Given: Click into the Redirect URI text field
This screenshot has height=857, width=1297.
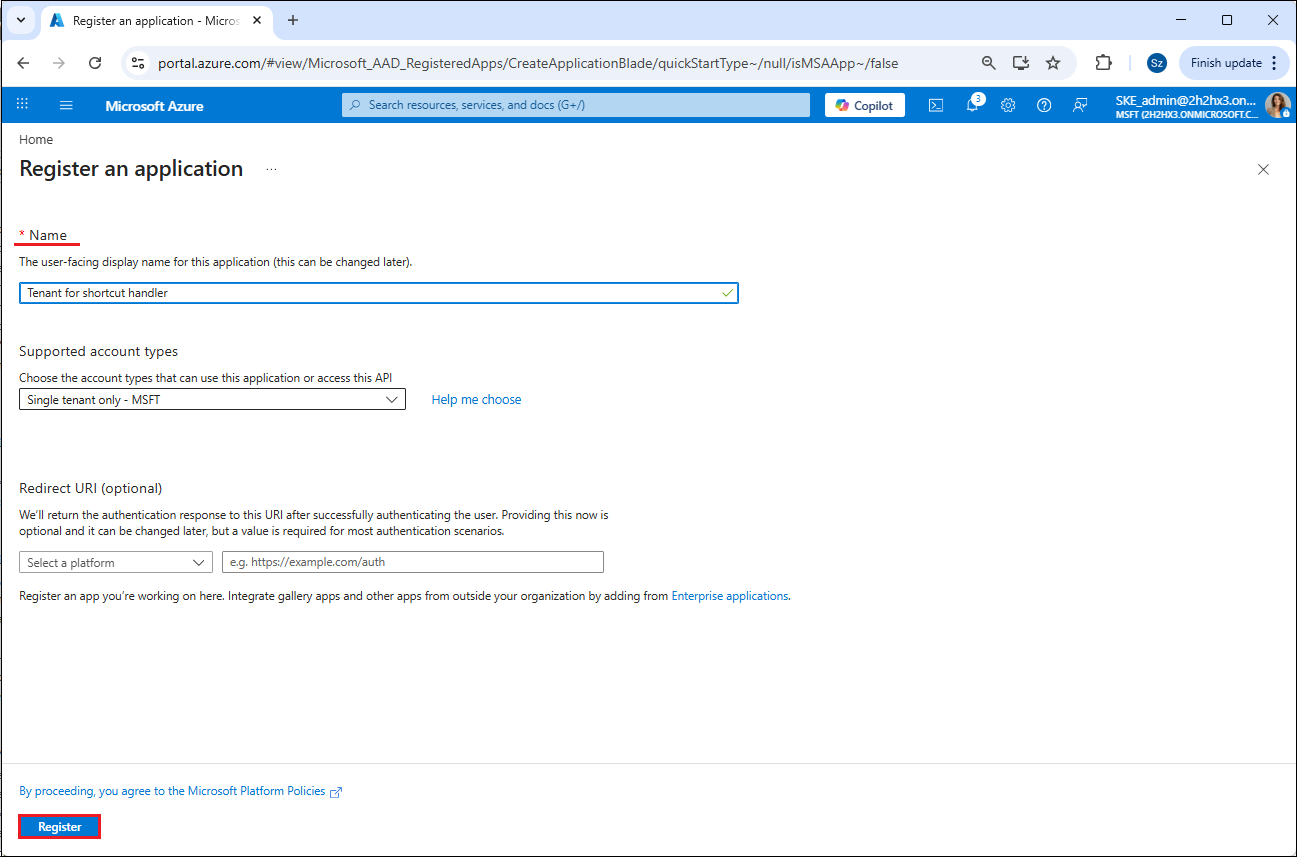Looking at the screenshot, I should [412, 562].
